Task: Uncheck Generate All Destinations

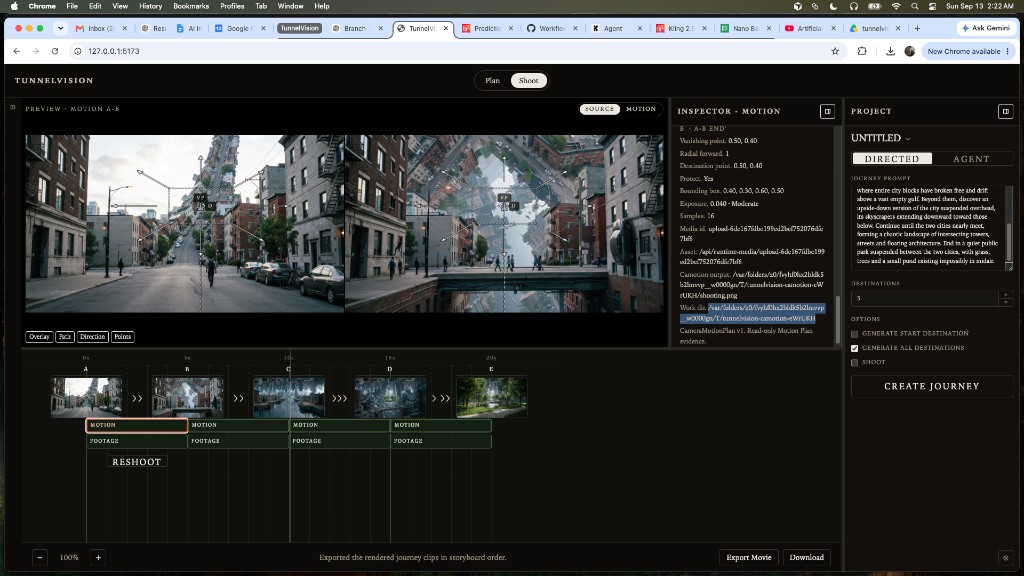Action: [x=854, y=348]
